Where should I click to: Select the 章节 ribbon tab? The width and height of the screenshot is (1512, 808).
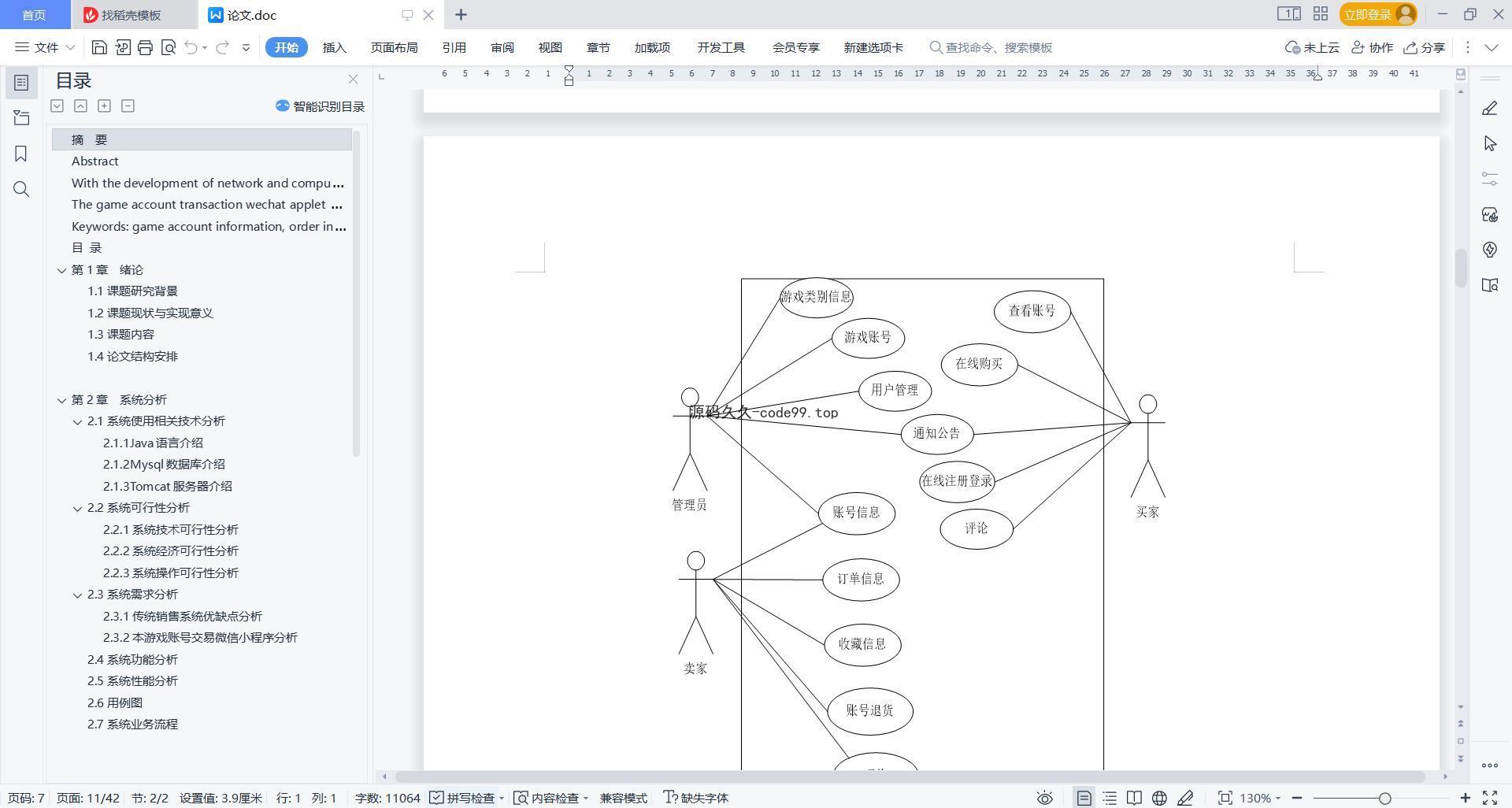pyautogui.click(x=598, y=47)
